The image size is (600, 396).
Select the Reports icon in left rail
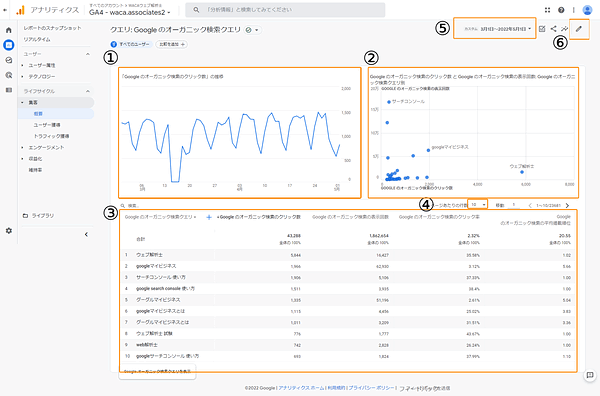(x=8, y=45)
